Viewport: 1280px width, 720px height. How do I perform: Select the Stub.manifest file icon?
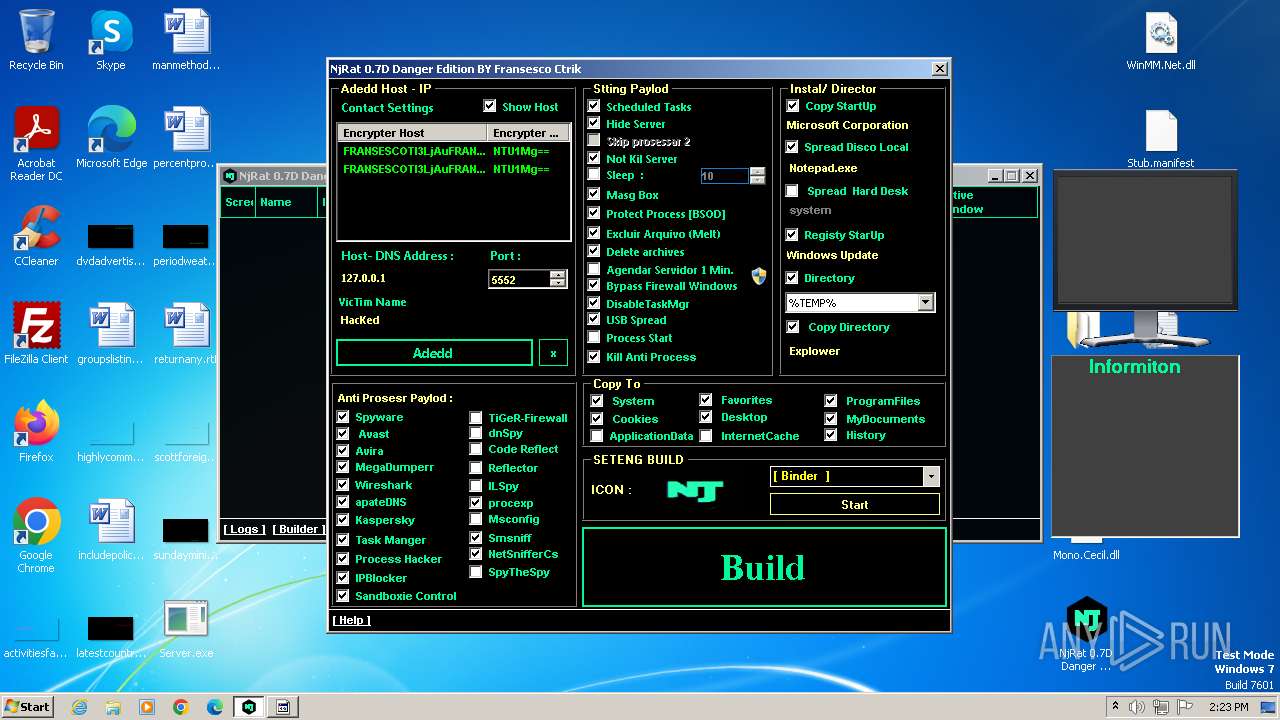point(1161,138)
